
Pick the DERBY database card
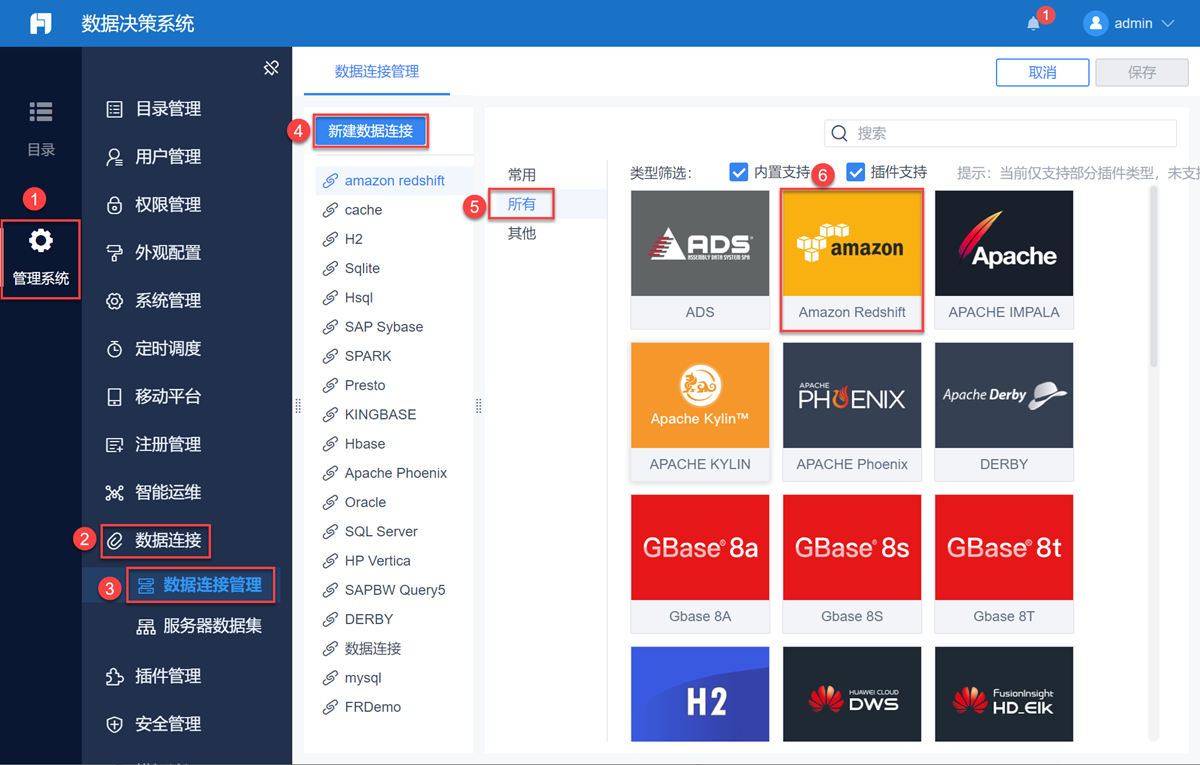tap(1004, 412)
